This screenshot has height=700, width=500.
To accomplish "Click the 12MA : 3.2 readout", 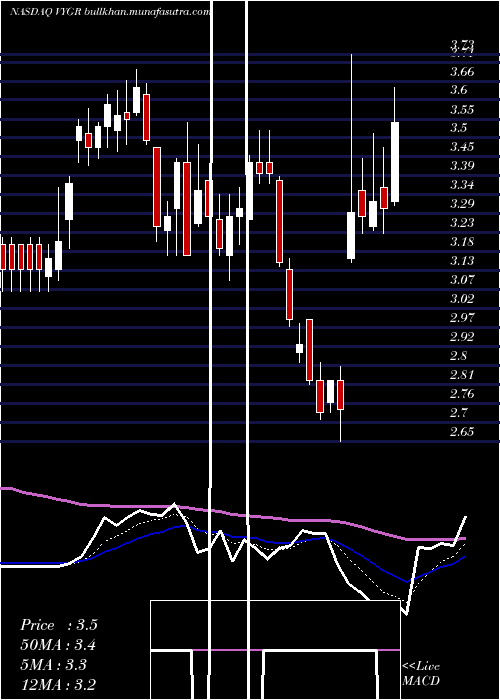I will coord(58,684).
